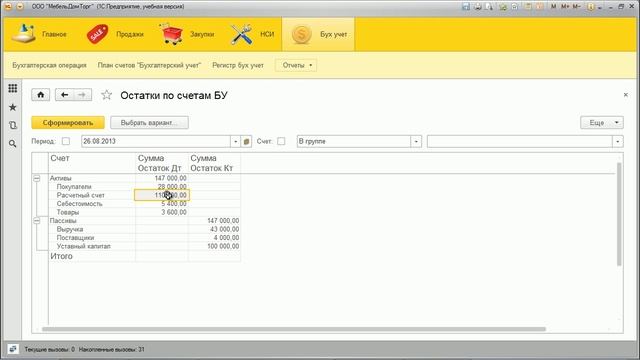Screen dimensions: 640x360
Task: Collapse the Активы group
Action: tap(37, 178)
